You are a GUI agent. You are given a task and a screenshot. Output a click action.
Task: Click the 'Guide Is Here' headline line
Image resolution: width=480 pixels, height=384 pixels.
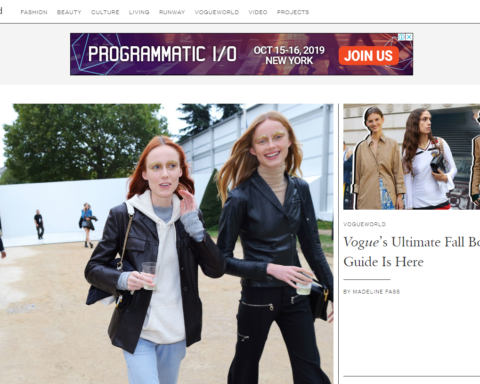pyautogui.click(x=383, y=262)
